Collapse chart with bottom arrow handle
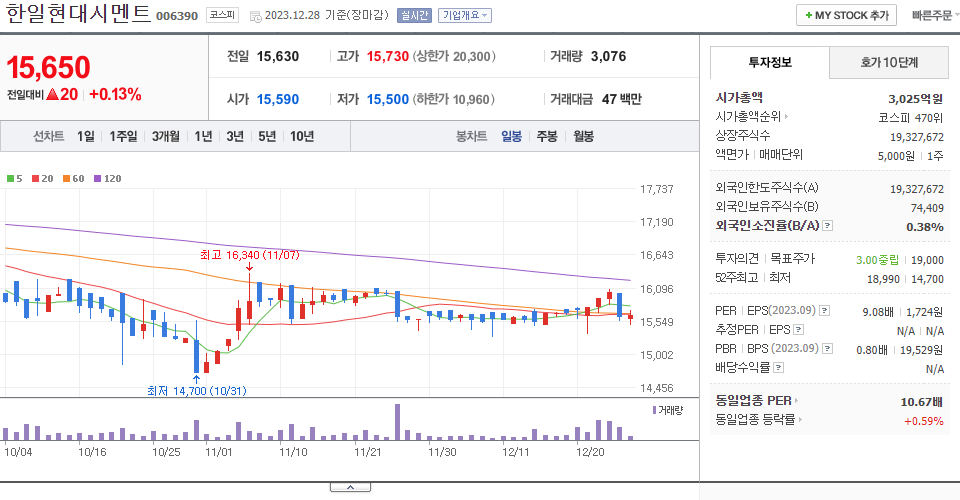Viewport: 960px width, 500px height. click(x=350, y=487)
